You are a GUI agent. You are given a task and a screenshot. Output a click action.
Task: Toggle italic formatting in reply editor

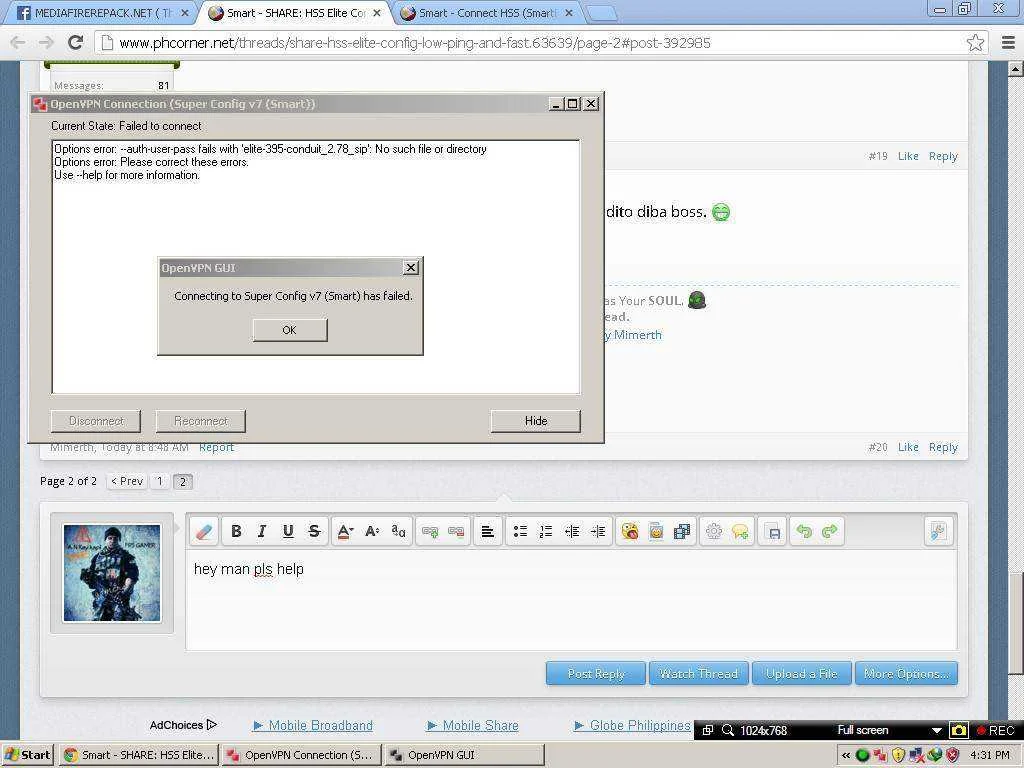pos(262,532)
